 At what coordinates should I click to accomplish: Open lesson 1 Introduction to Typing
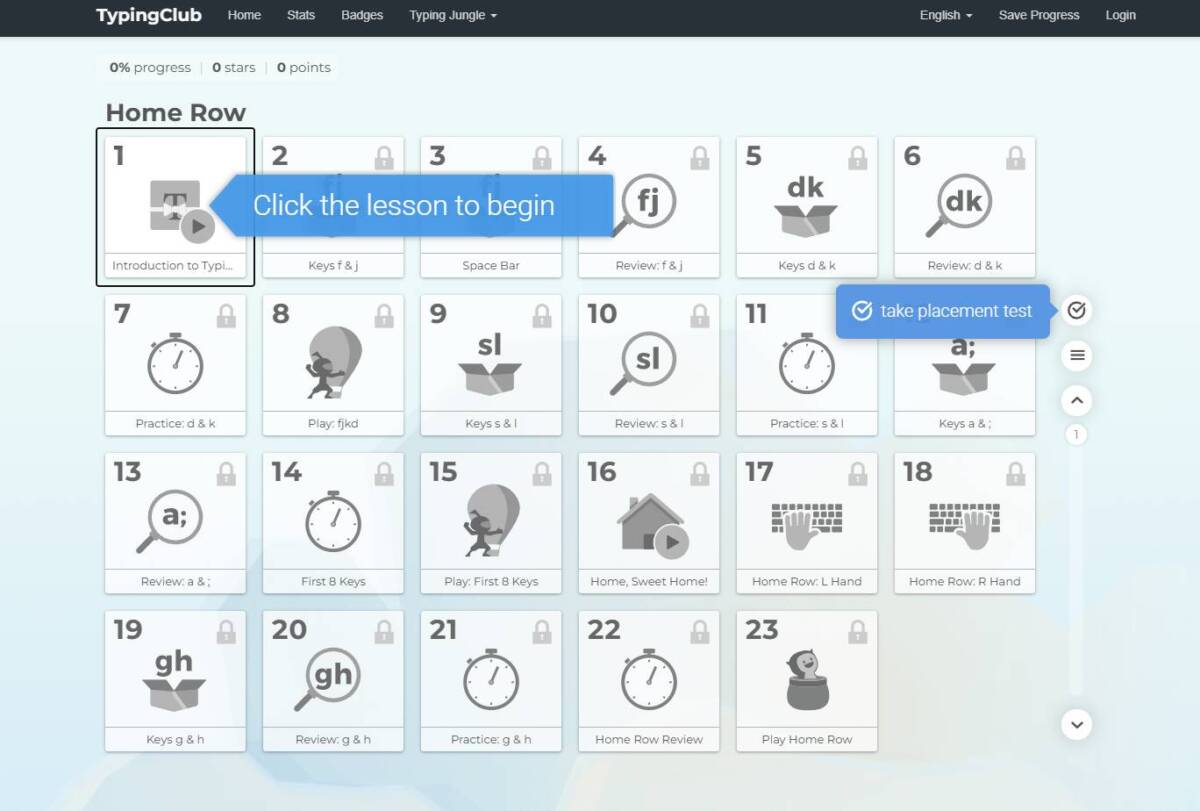click(175, 207)
